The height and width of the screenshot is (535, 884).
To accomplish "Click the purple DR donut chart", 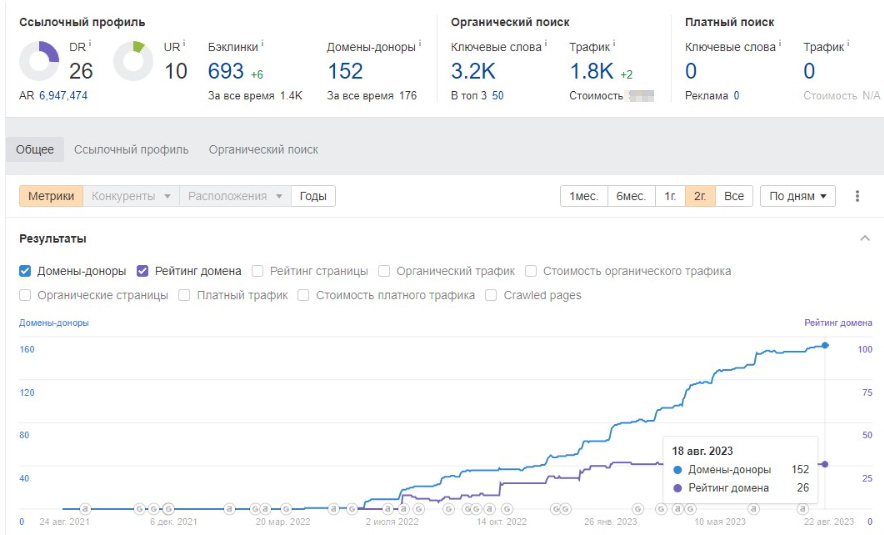I will click(40, 62).
